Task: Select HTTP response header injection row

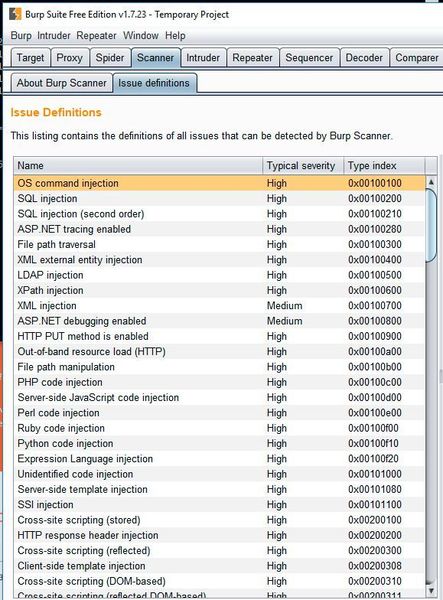Action: coord(219,535)
